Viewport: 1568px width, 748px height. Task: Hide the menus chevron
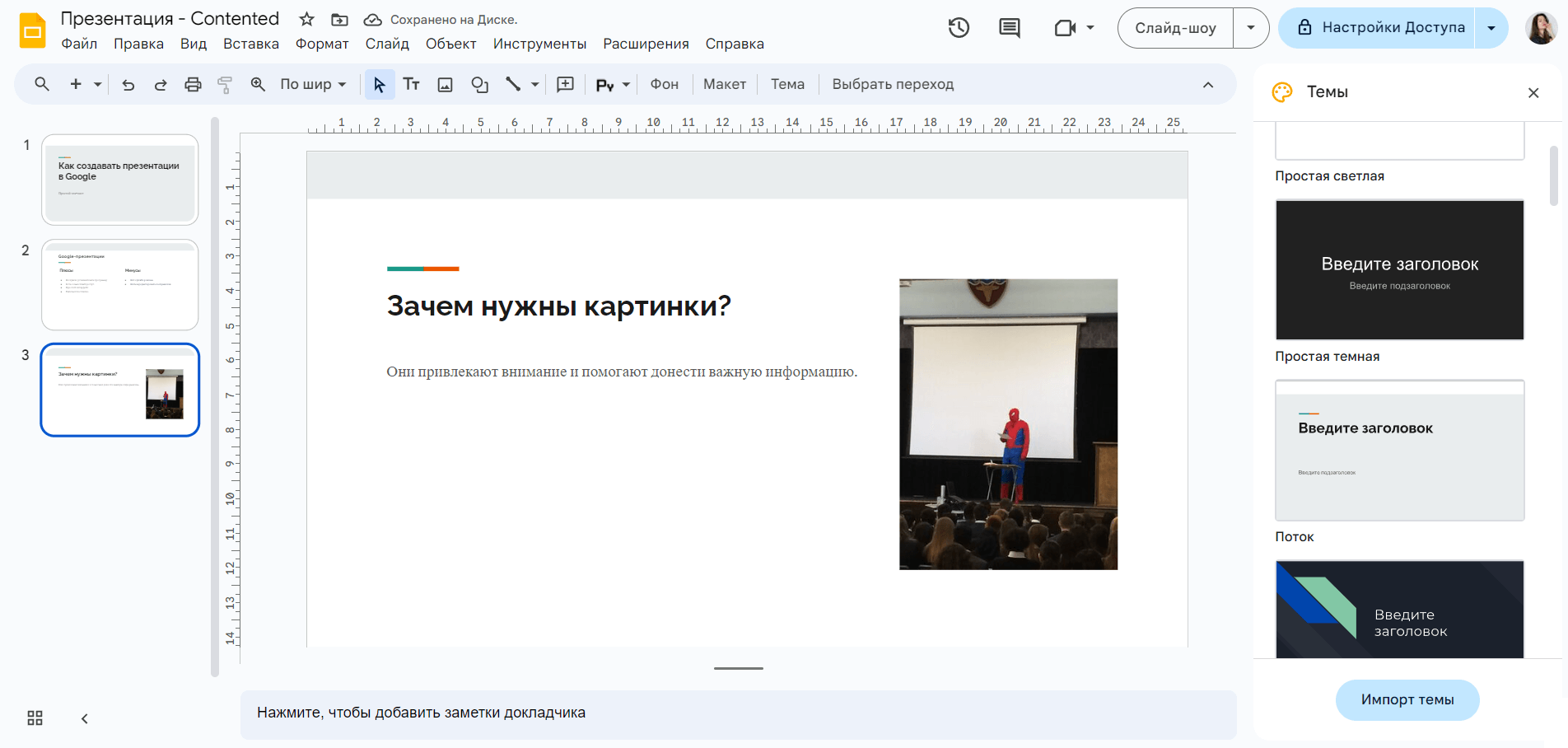[1208, 84]
